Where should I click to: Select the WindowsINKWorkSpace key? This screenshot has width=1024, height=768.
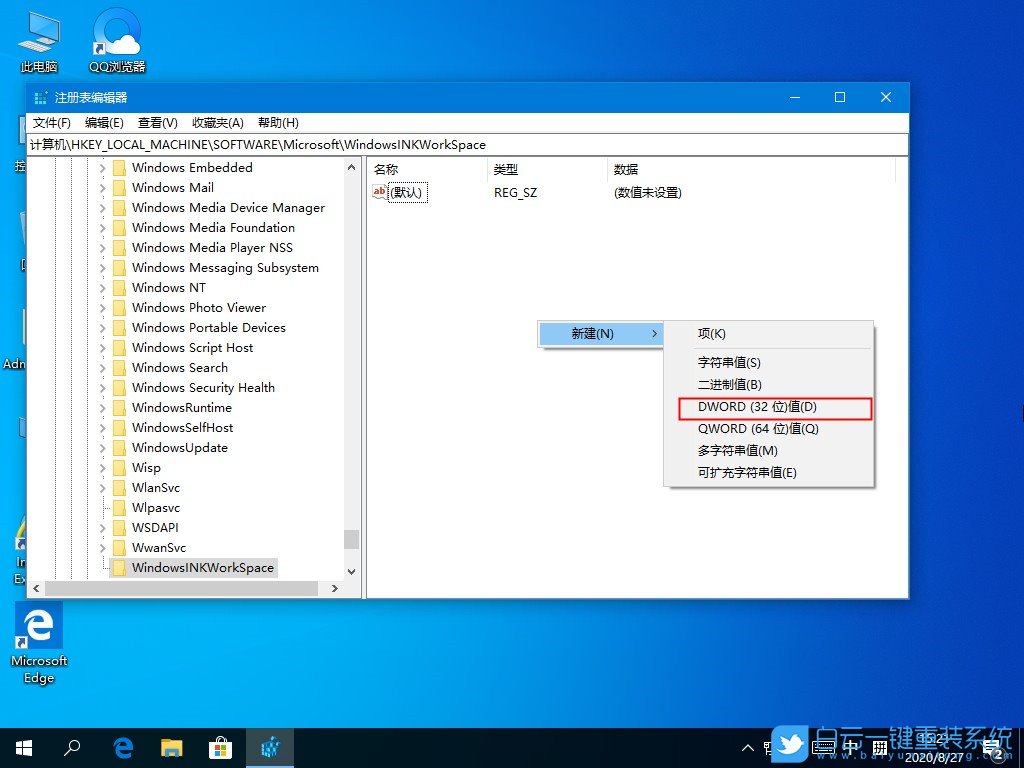click(204, 567)
